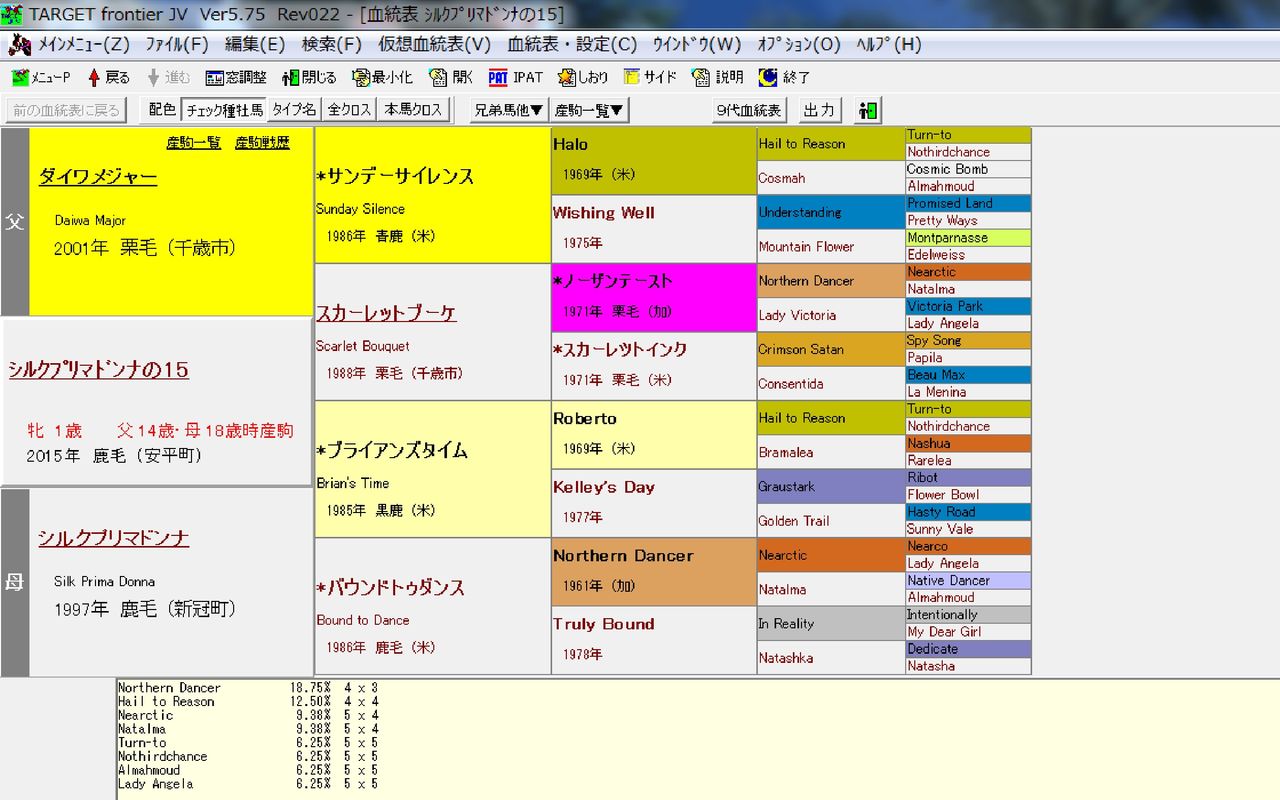
Task: Open the スカーレットブーケ pedigree link
Action: 386,313
